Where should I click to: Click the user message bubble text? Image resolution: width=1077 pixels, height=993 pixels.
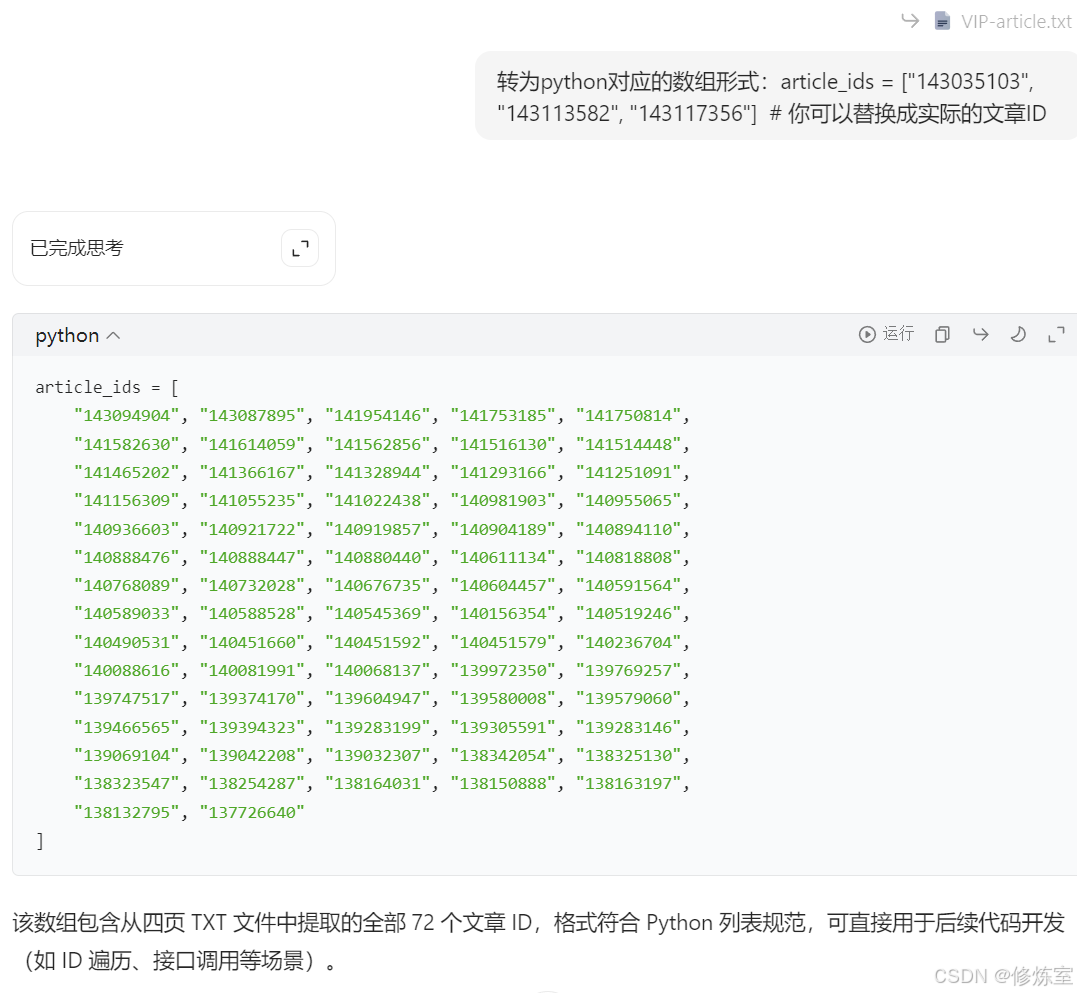[x=771, y=97]
